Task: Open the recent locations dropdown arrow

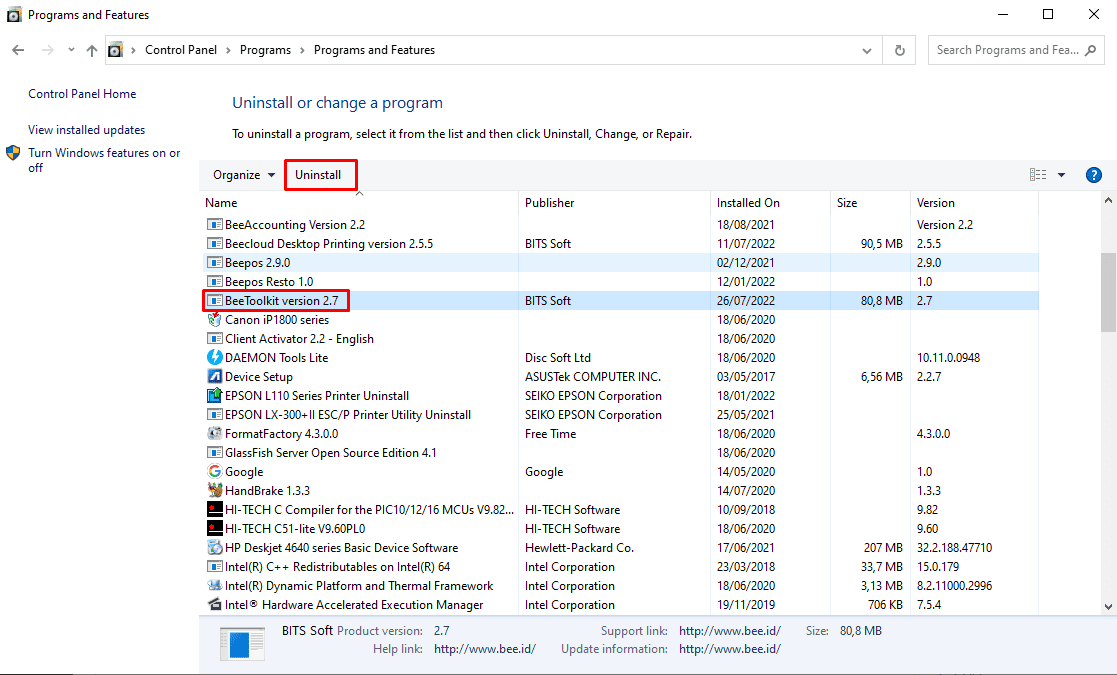Action: (71, 50)
